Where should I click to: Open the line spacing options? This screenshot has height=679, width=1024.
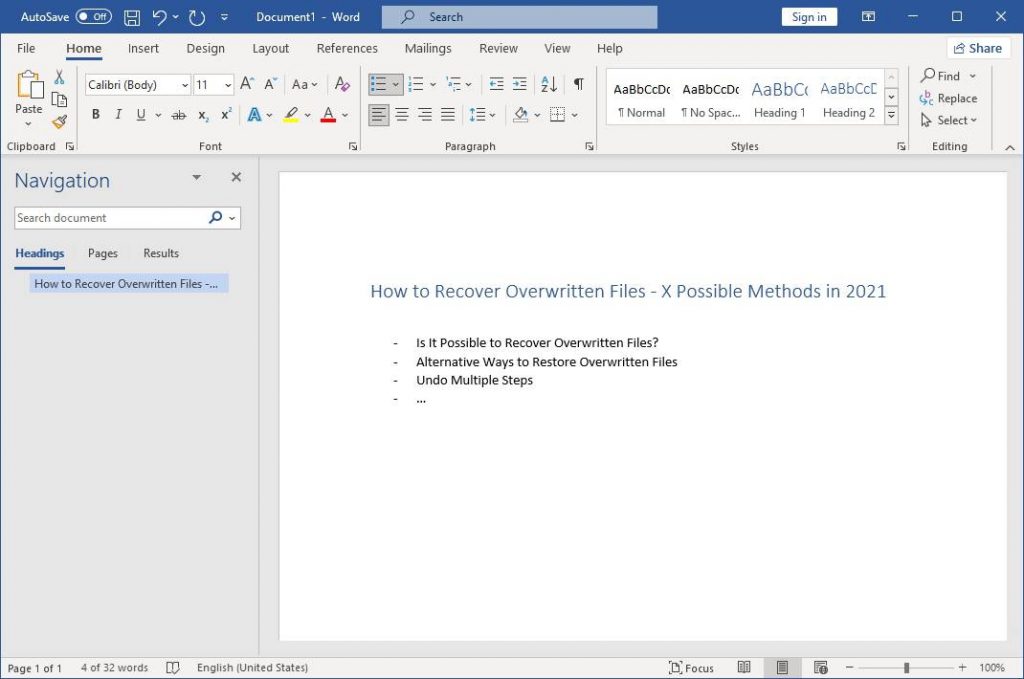[x=481, y=114]
